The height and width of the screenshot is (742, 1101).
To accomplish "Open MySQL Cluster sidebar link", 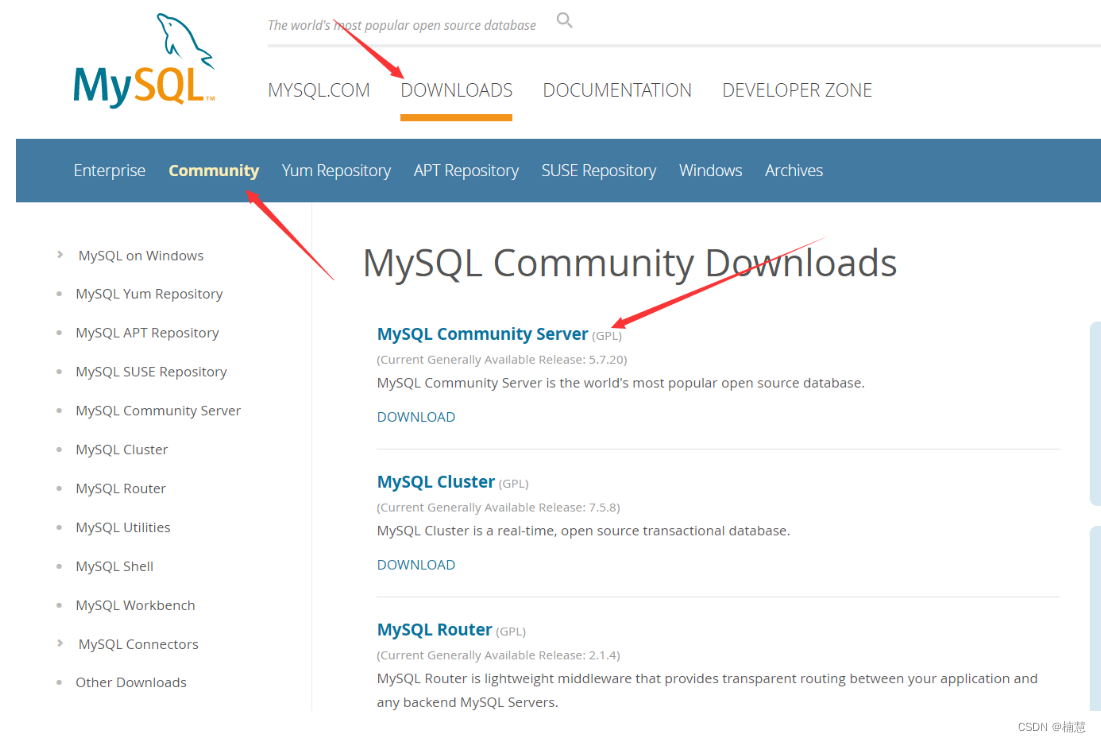I will [121, 449].
